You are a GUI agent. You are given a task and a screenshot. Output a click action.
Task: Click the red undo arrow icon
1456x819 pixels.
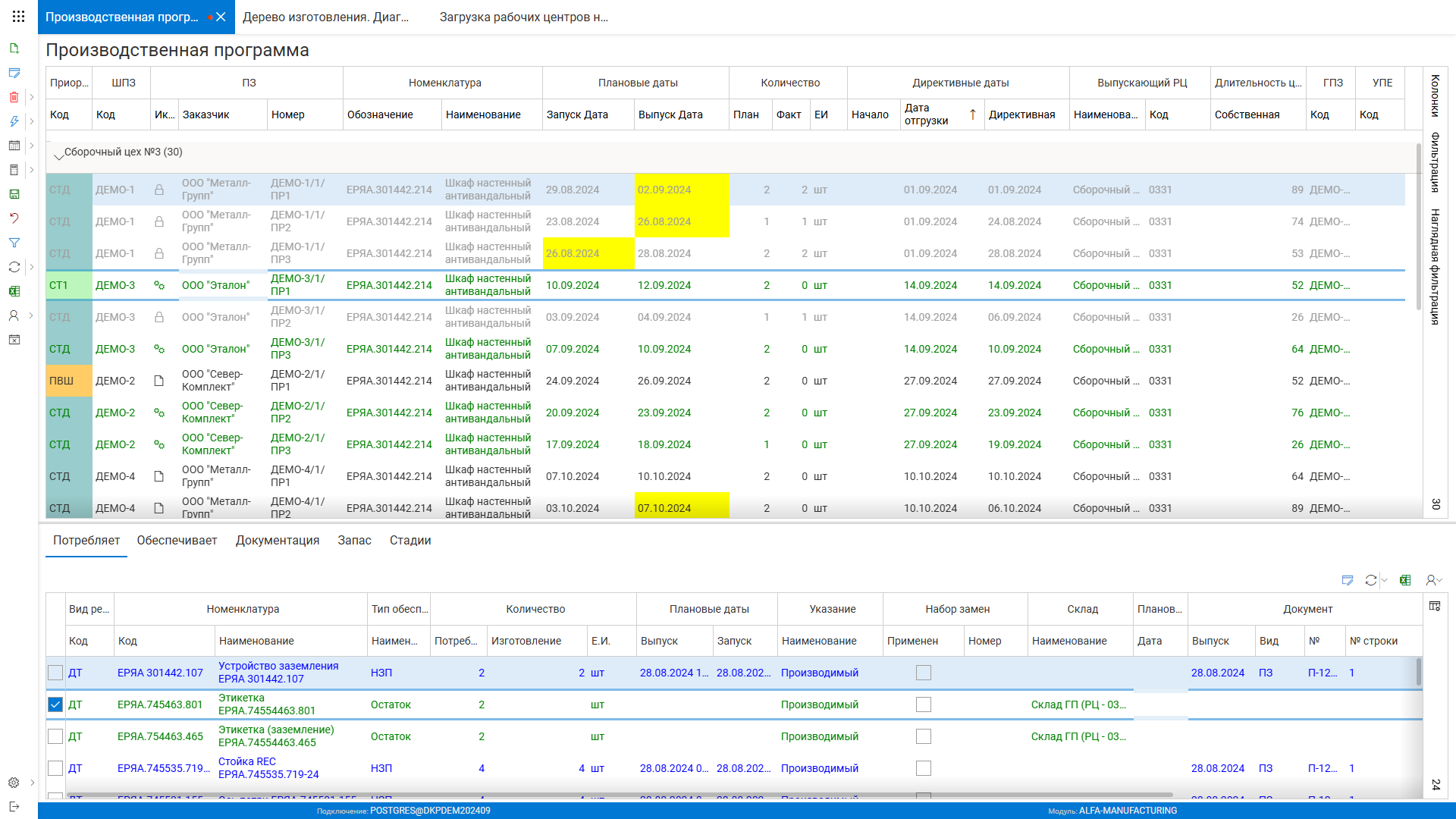click(14, 218)
